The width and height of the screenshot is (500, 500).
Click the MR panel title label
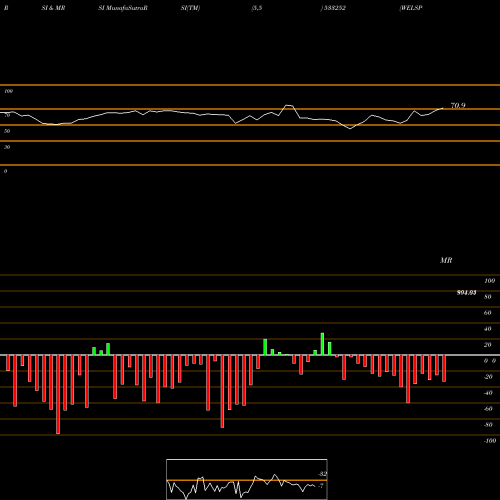(x=446, y=260)
